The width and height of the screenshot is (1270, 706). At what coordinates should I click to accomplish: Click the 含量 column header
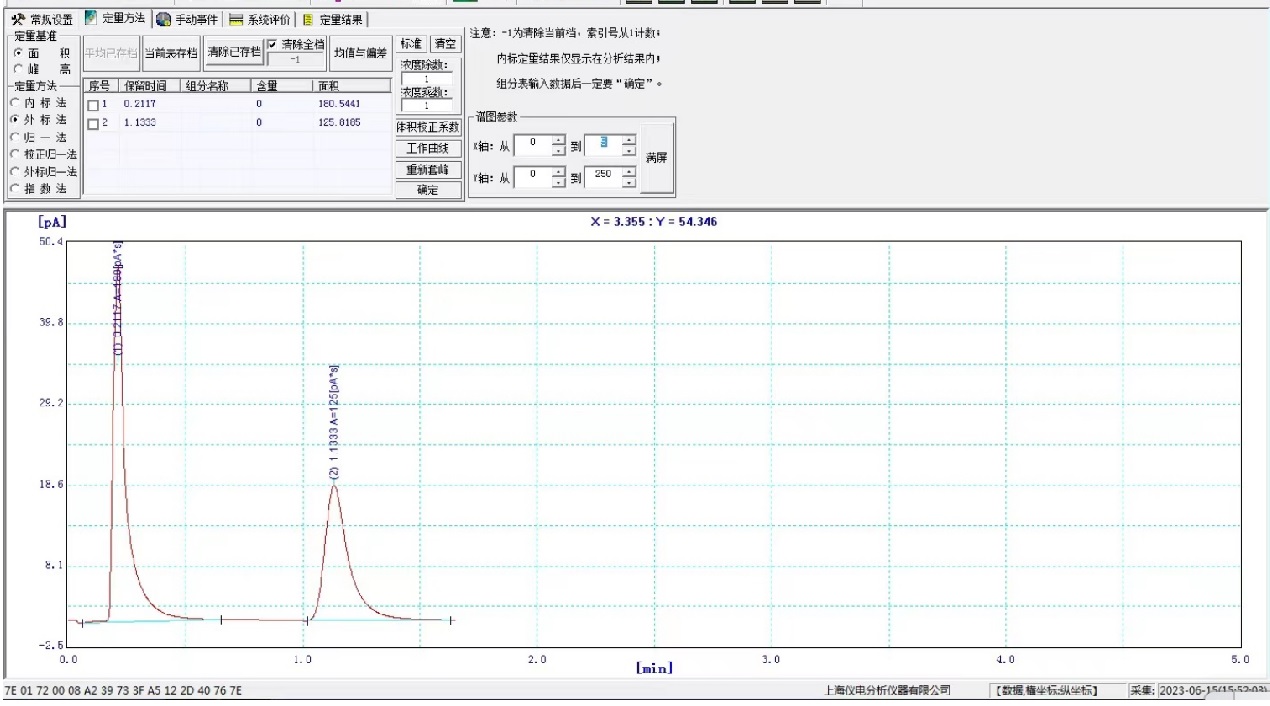pos(281,86)
